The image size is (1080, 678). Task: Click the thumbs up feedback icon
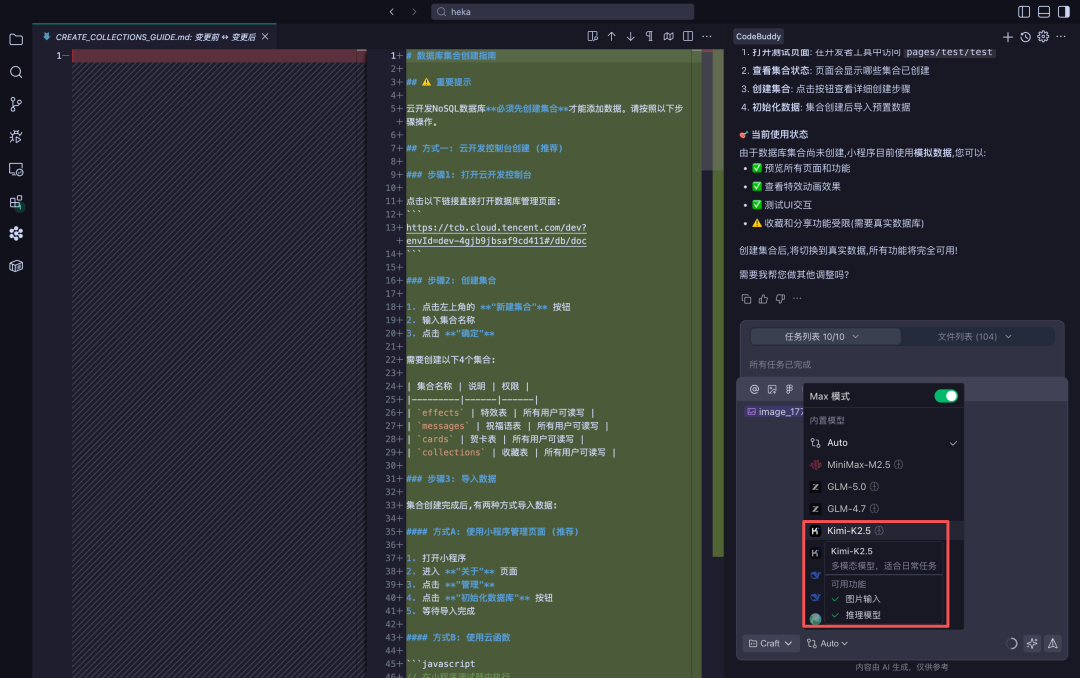pos(764,298)
